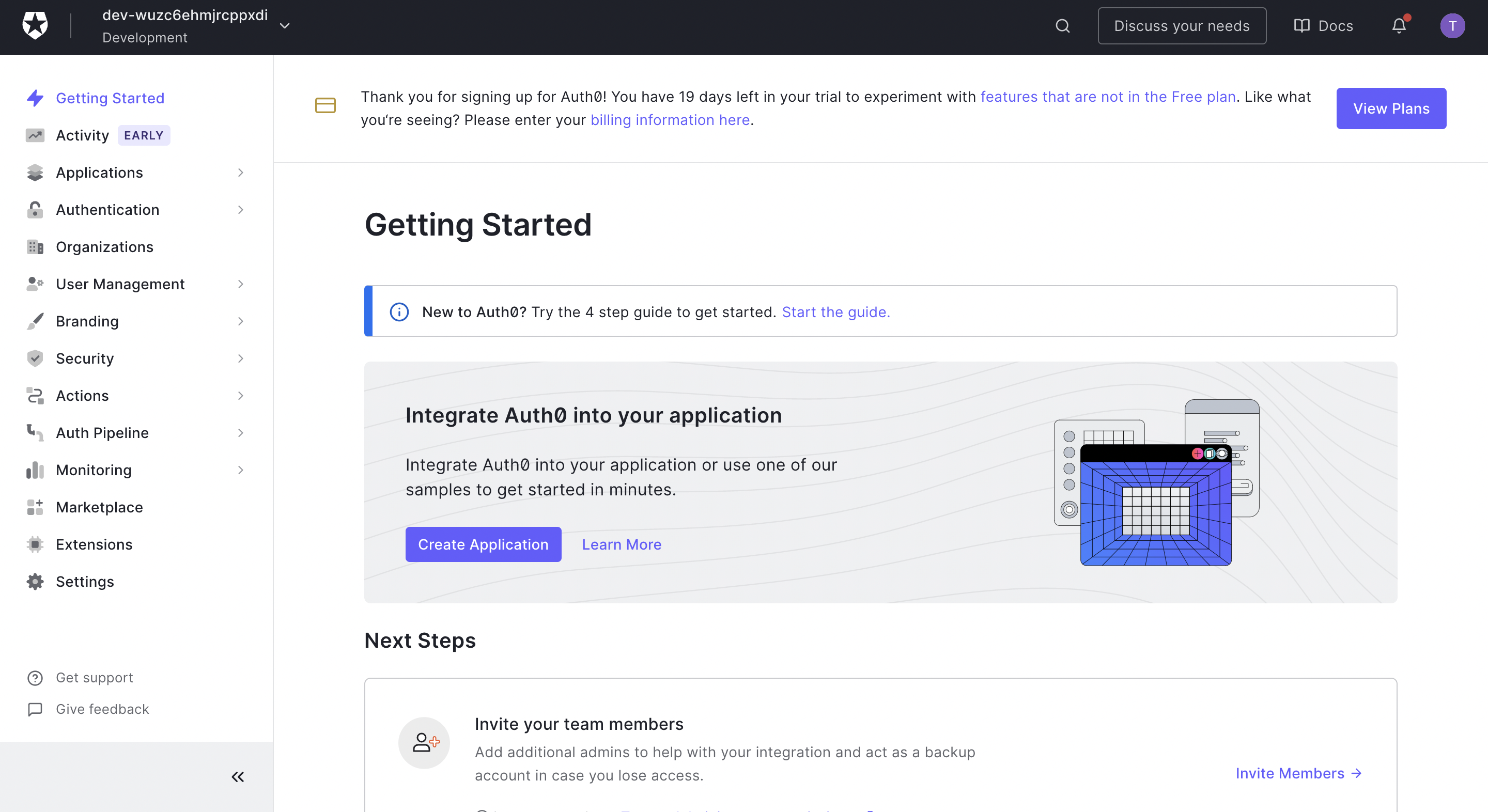
Task: Click the Auth0 shield logo
Action: click(35, 26)
